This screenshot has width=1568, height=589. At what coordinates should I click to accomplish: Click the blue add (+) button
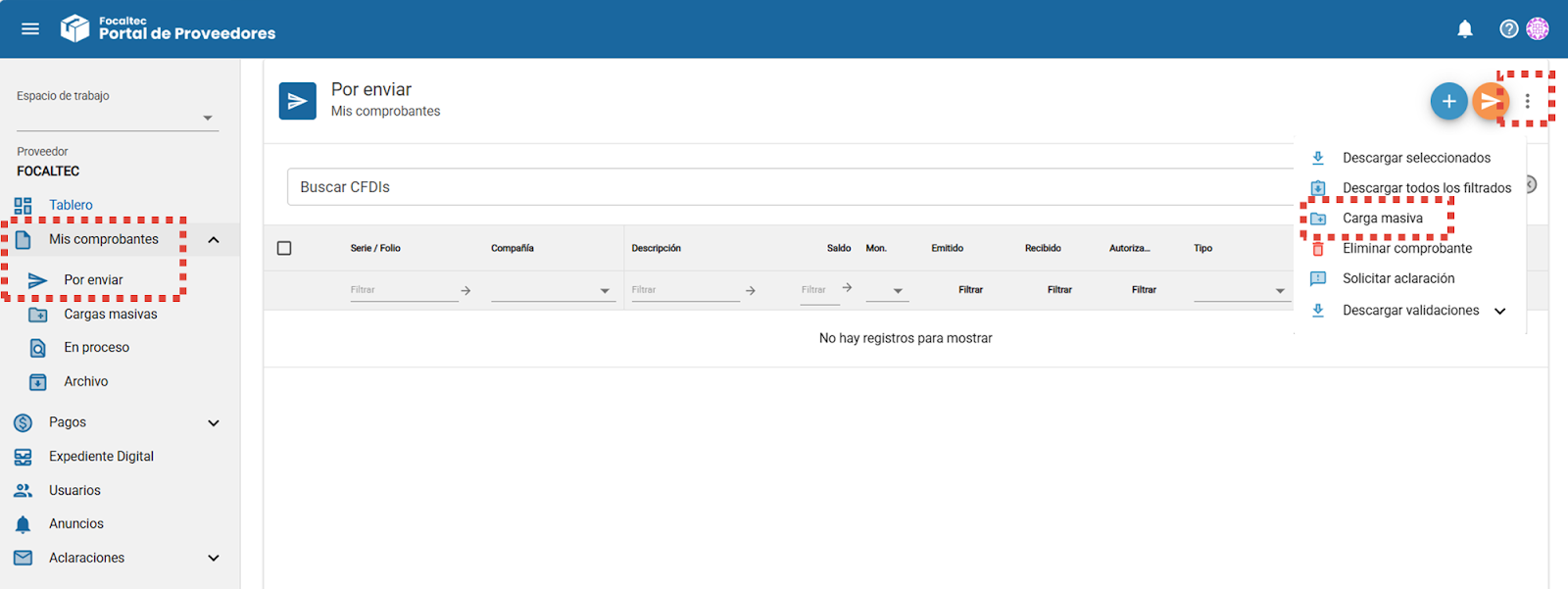point(1448,101)
